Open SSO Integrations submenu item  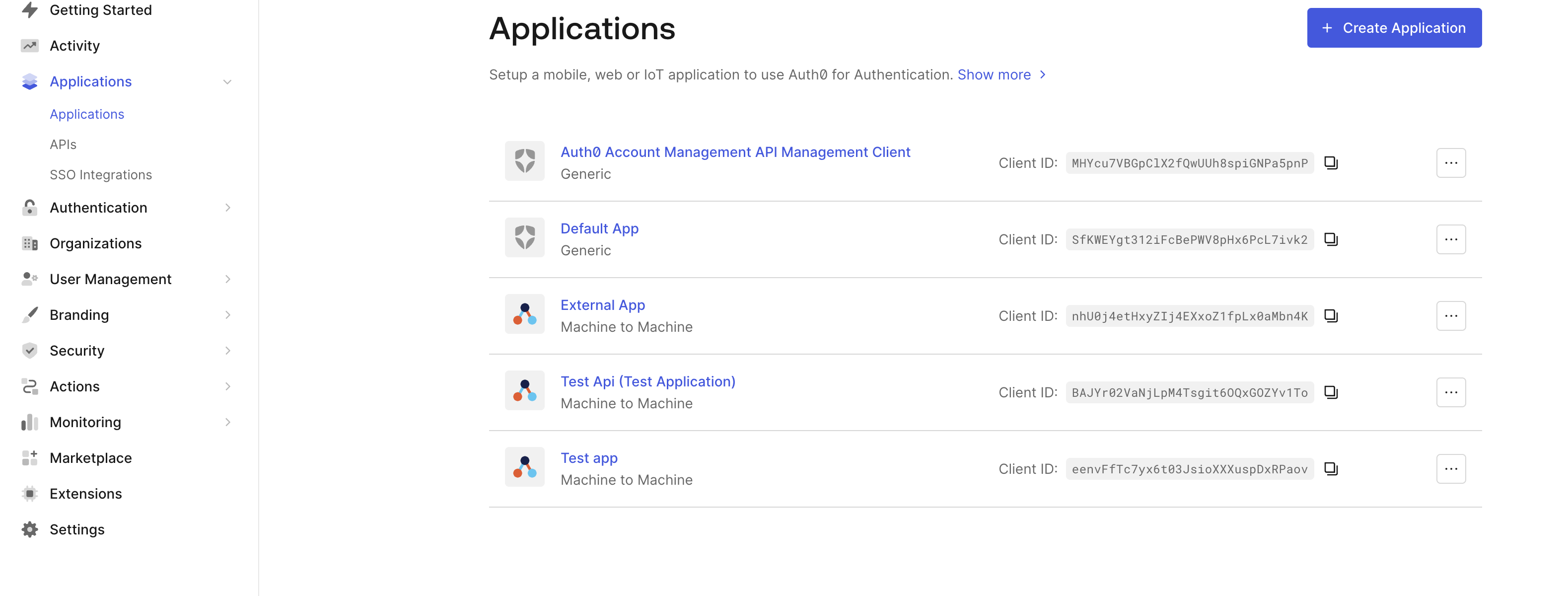click(x=100, y=175)
